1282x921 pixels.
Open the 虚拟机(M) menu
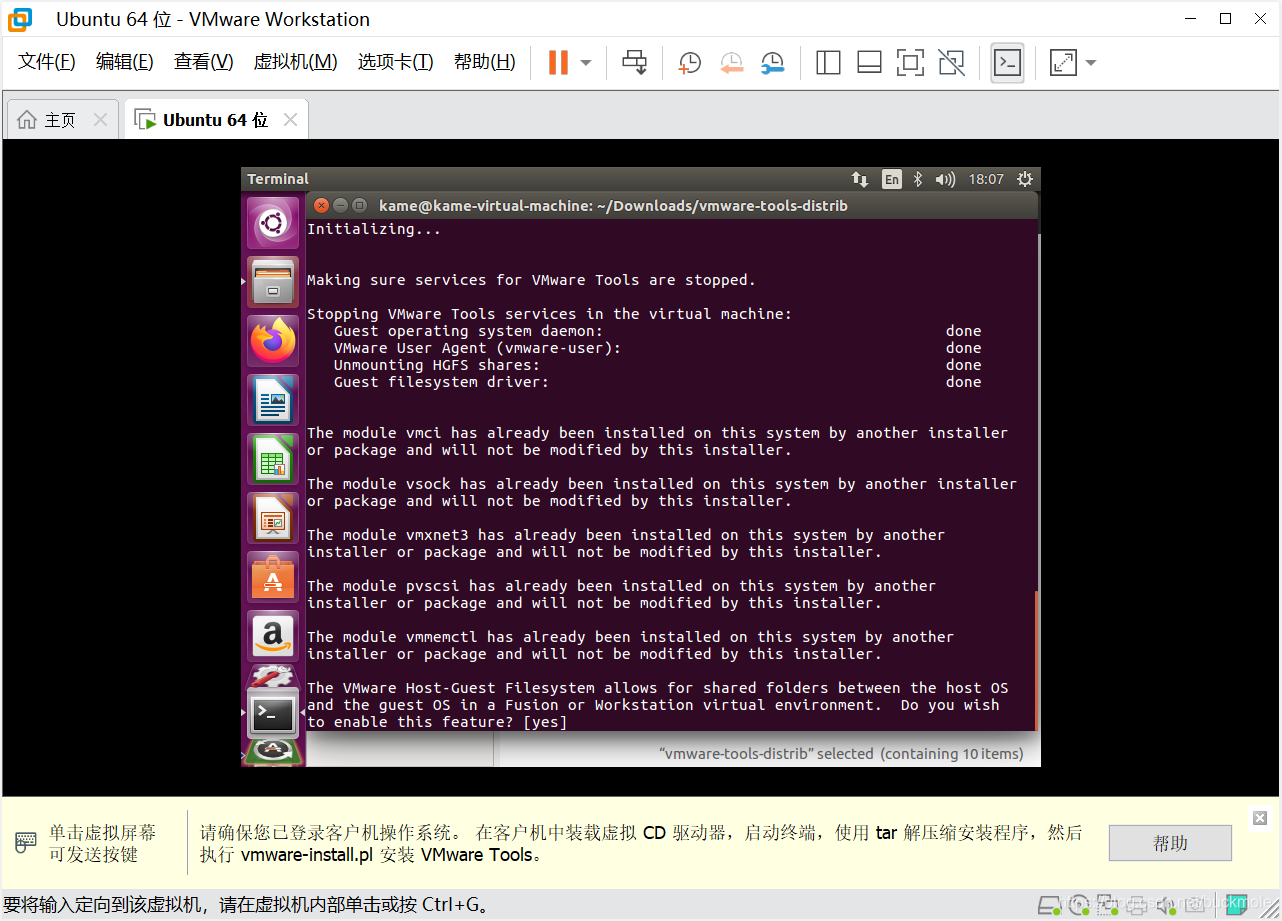click(x=295, y=62)
